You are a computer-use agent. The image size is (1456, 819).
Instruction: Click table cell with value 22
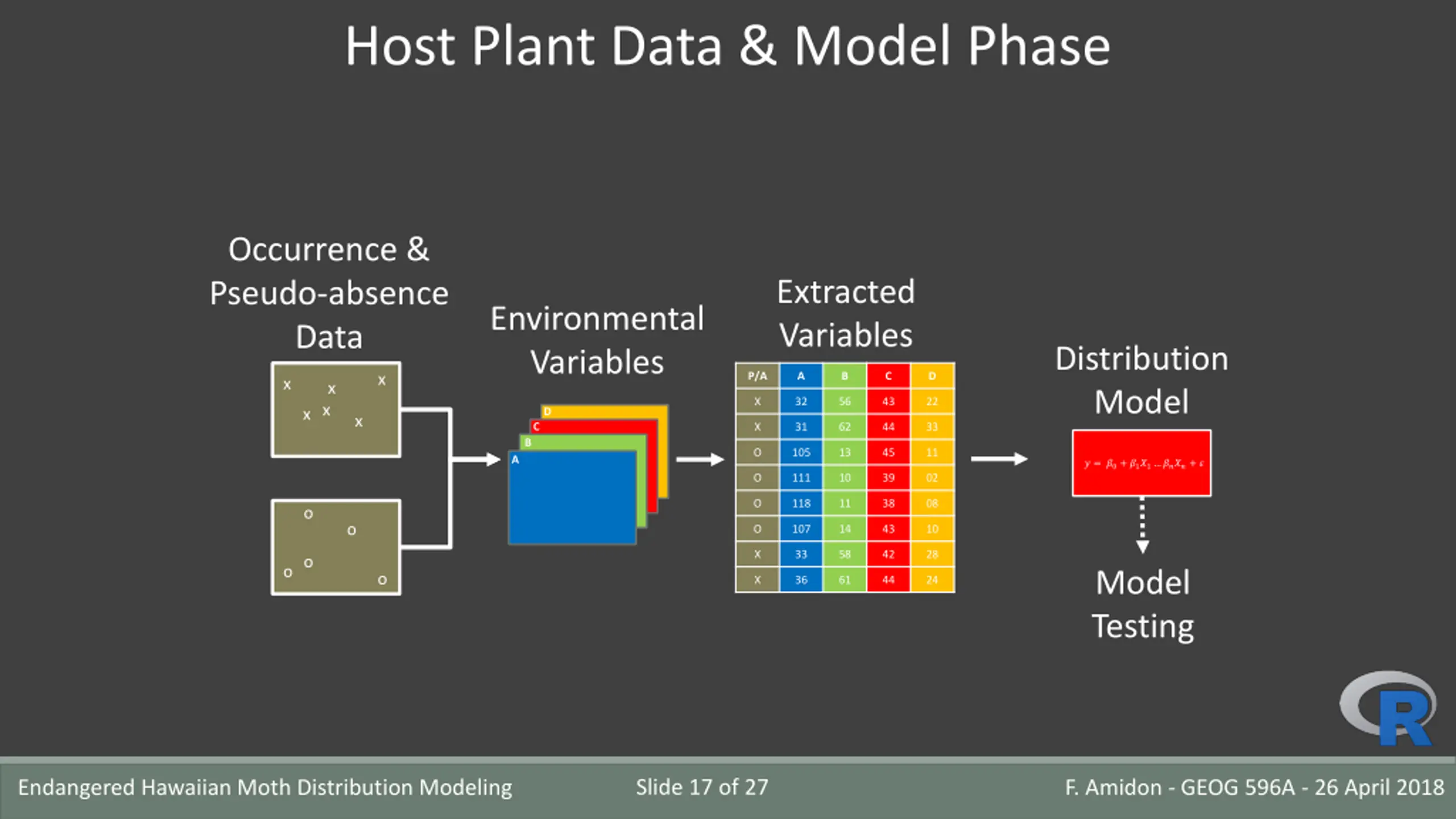[932, 402]
